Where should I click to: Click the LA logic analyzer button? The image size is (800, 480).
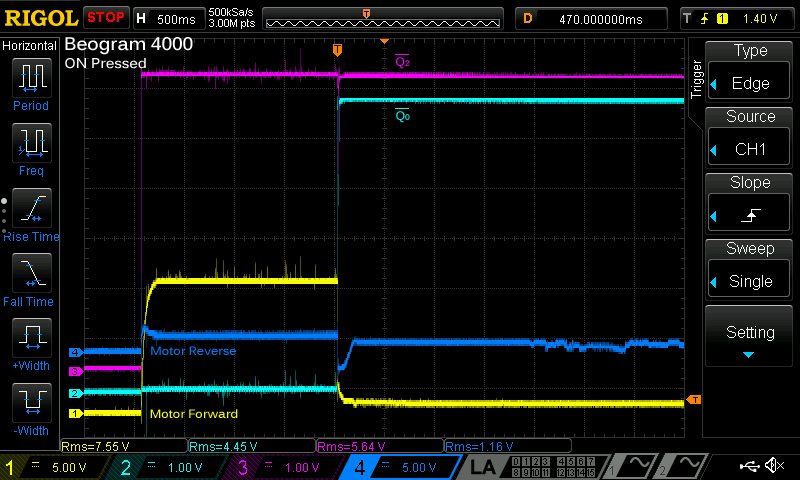tap(483, 466)
